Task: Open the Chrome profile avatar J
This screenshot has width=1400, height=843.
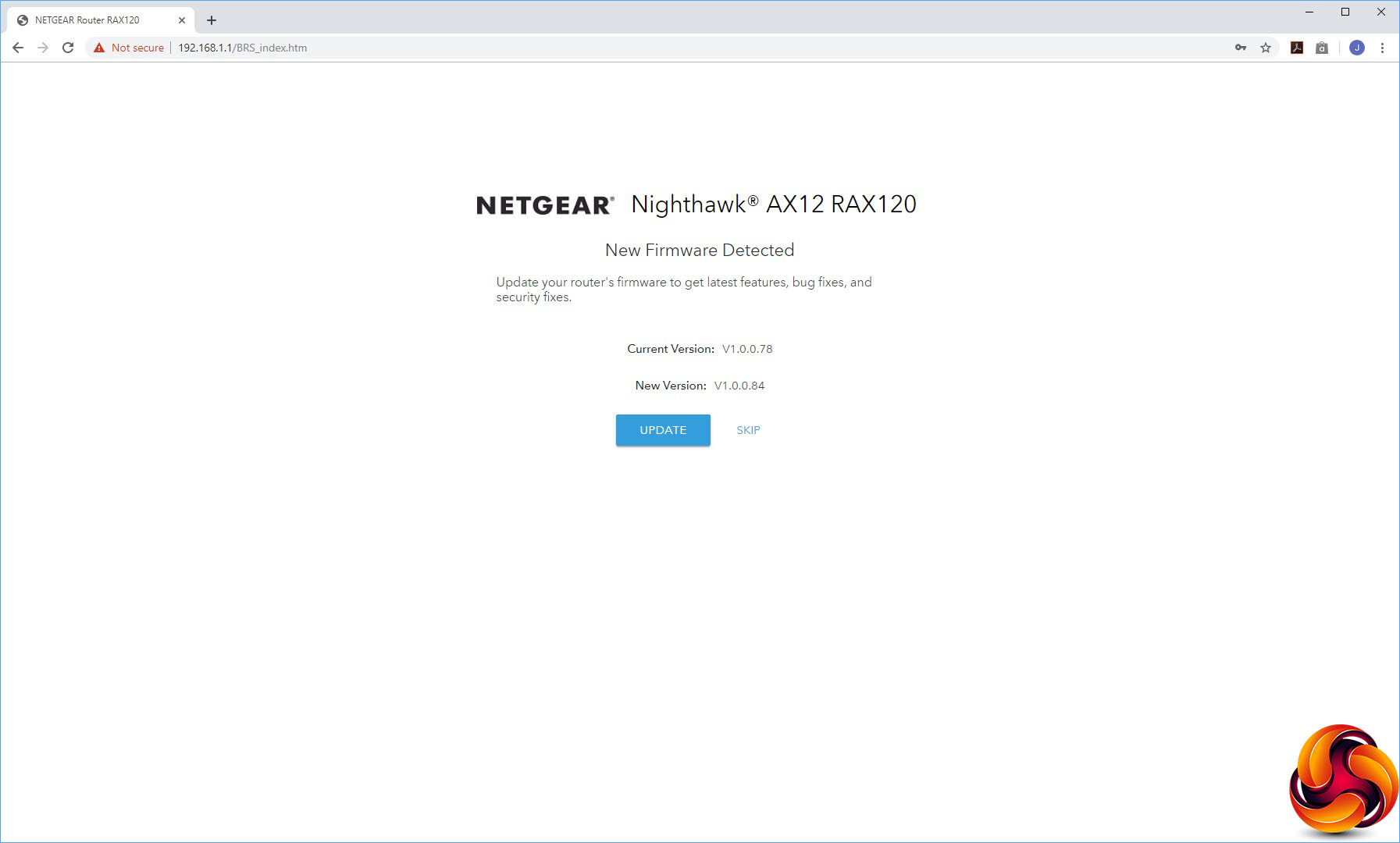Action: pyautogui.click(x=1357, y=48)
